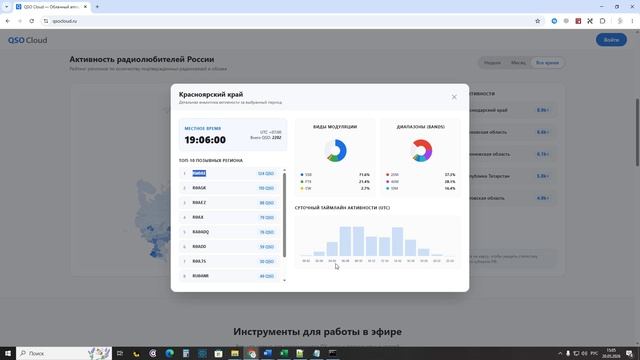
Task: Click the callsign list scrollbar thumb
Action: tap(284, 215)
